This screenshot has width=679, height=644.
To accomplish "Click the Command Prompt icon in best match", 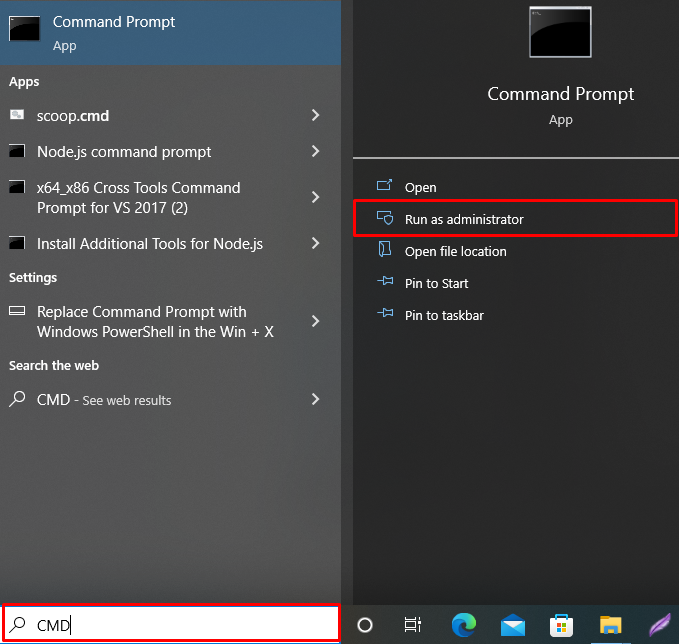I will 24,29.
